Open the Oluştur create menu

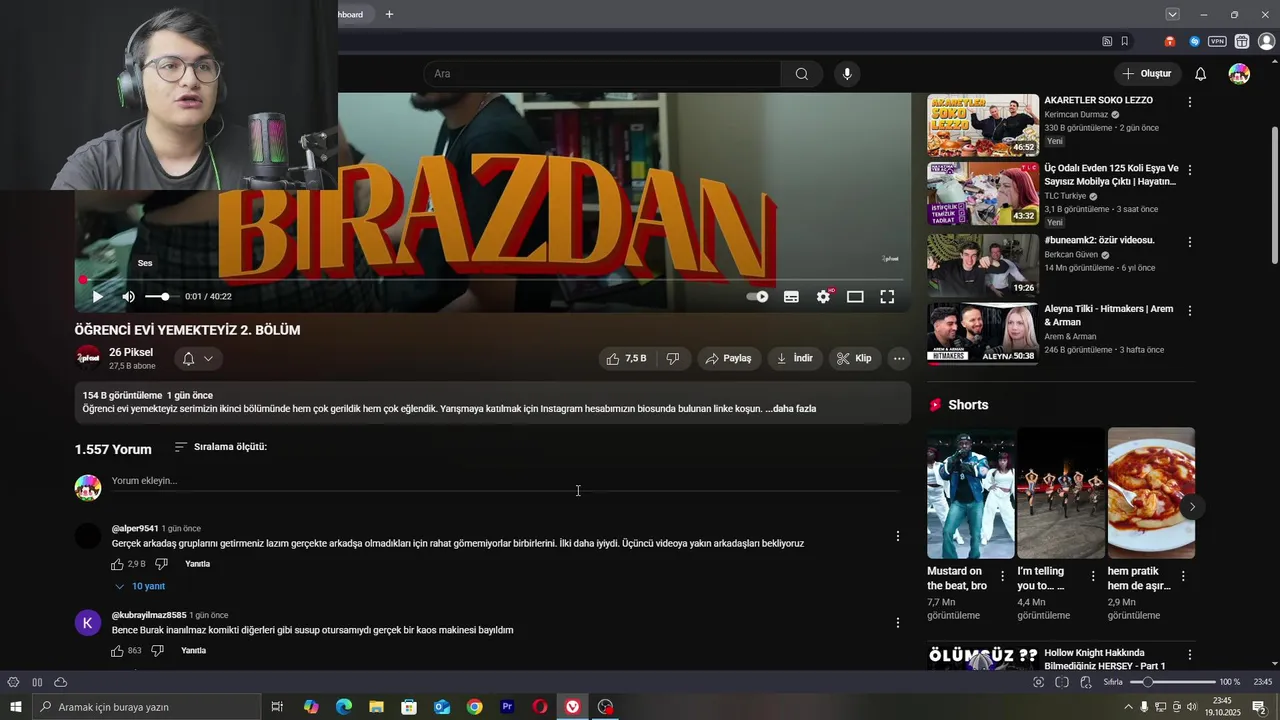1147,74
